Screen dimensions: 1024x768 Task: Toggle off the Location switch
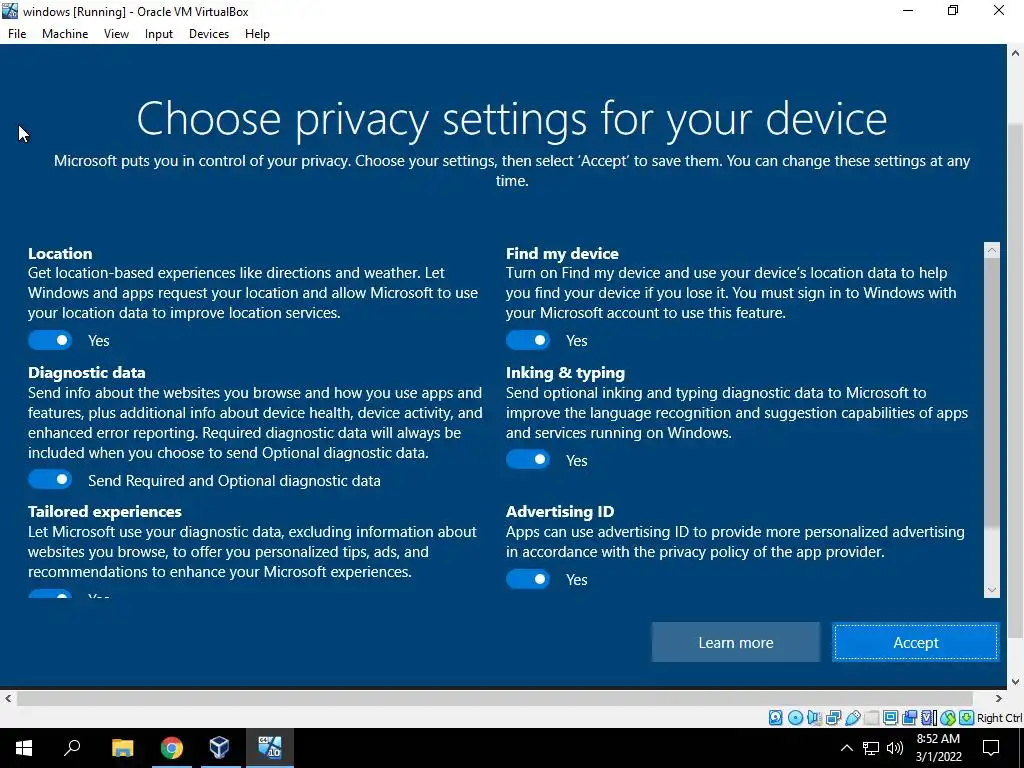pos(50,340)
